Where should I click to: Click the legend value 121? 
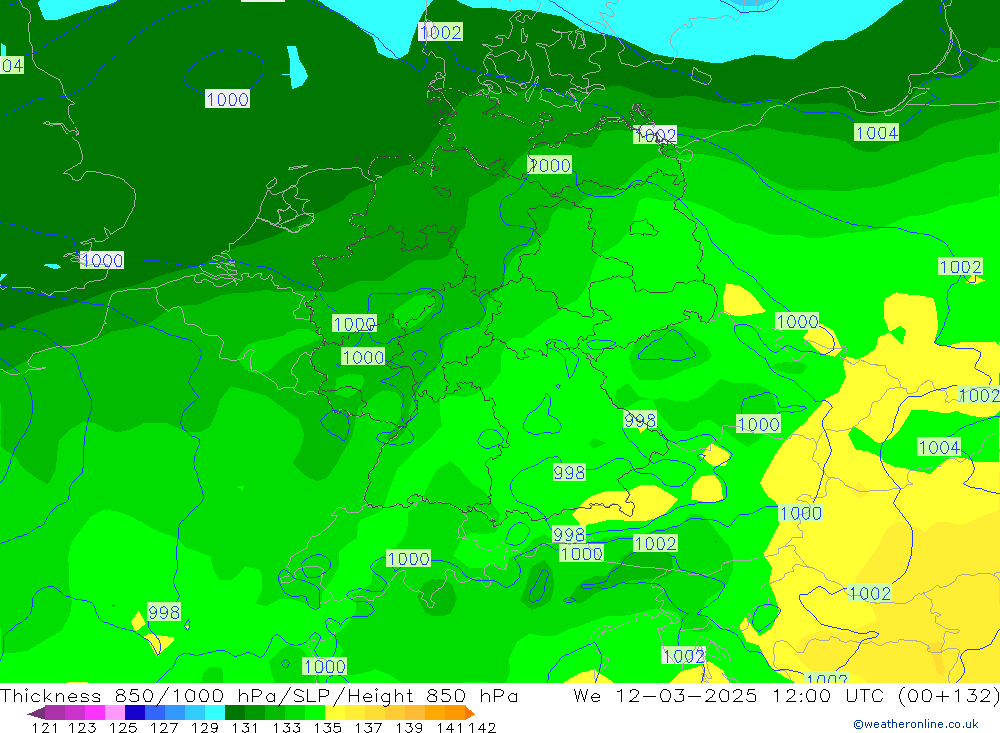[x=45, y=727]
